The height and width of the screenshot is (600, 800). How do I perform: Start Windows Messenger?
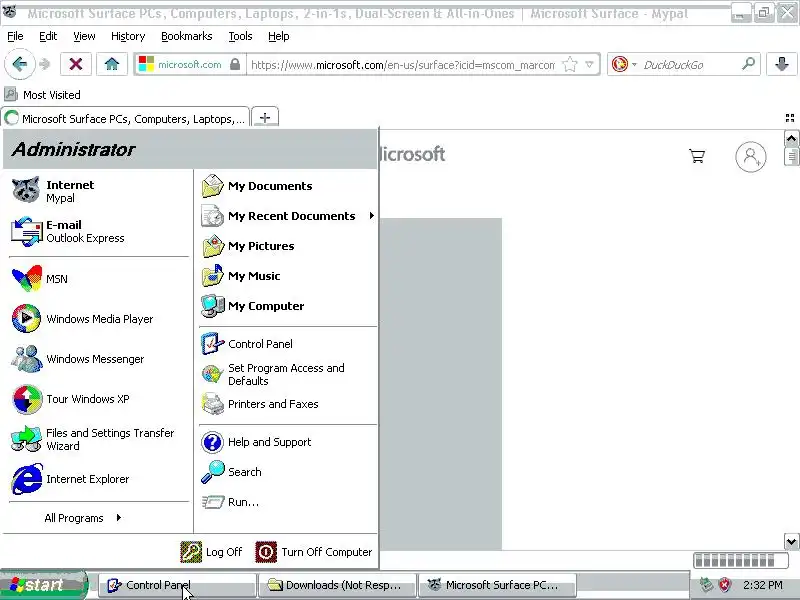99,359
